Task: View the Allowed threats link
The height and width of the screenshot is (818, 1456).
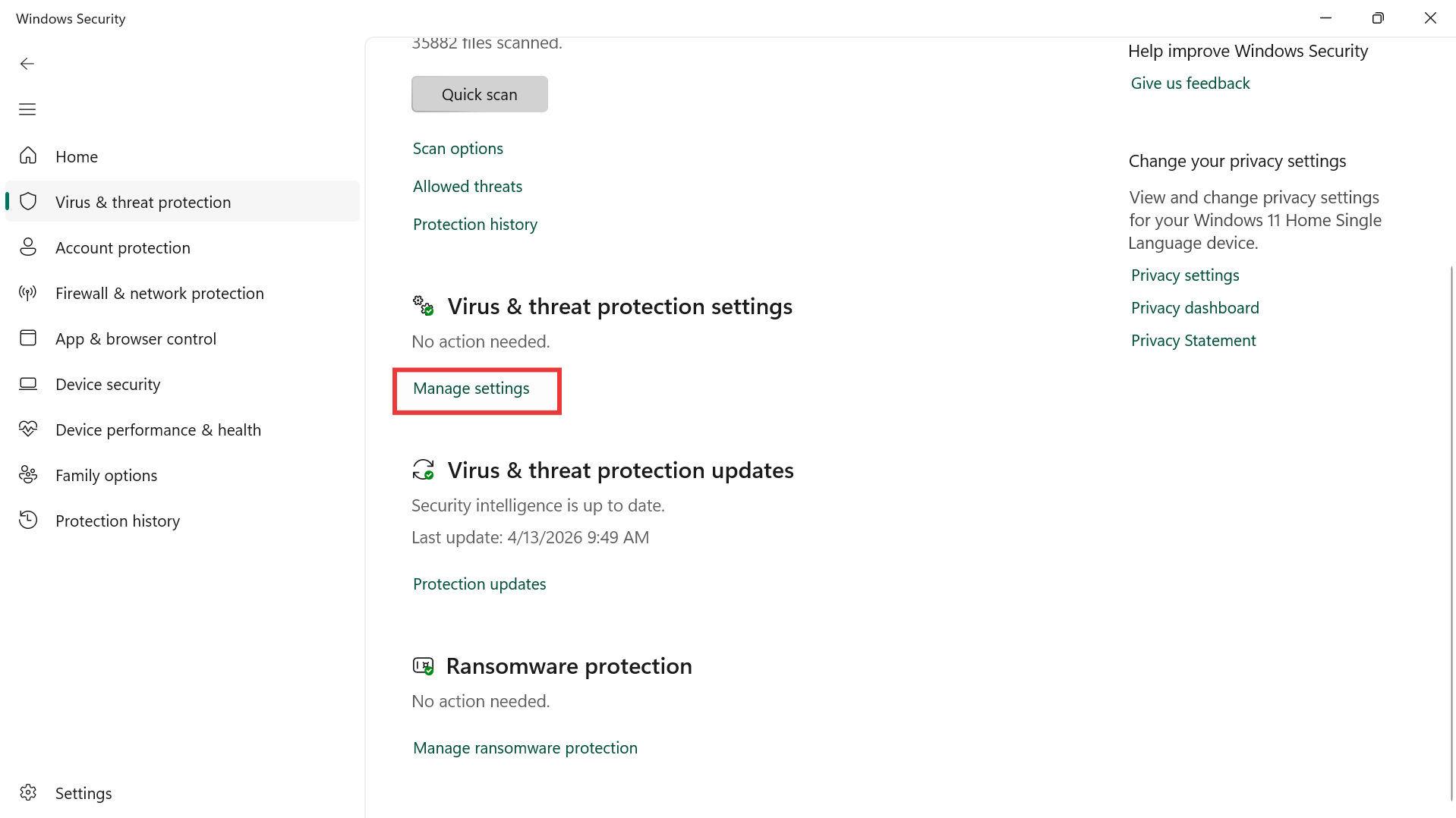Action: pos(468,187)
